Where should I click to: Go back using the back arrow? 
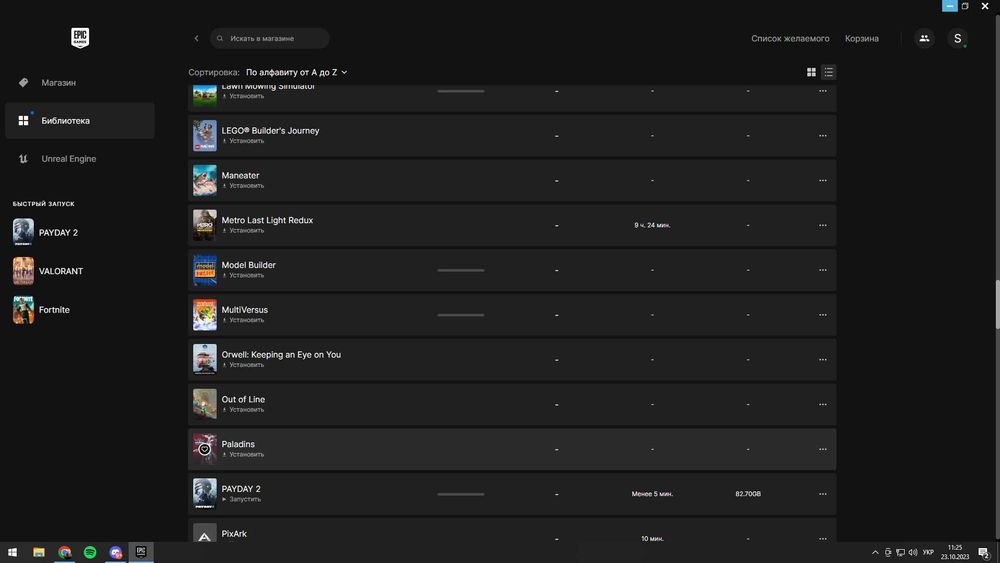click(x=197, y=39)
